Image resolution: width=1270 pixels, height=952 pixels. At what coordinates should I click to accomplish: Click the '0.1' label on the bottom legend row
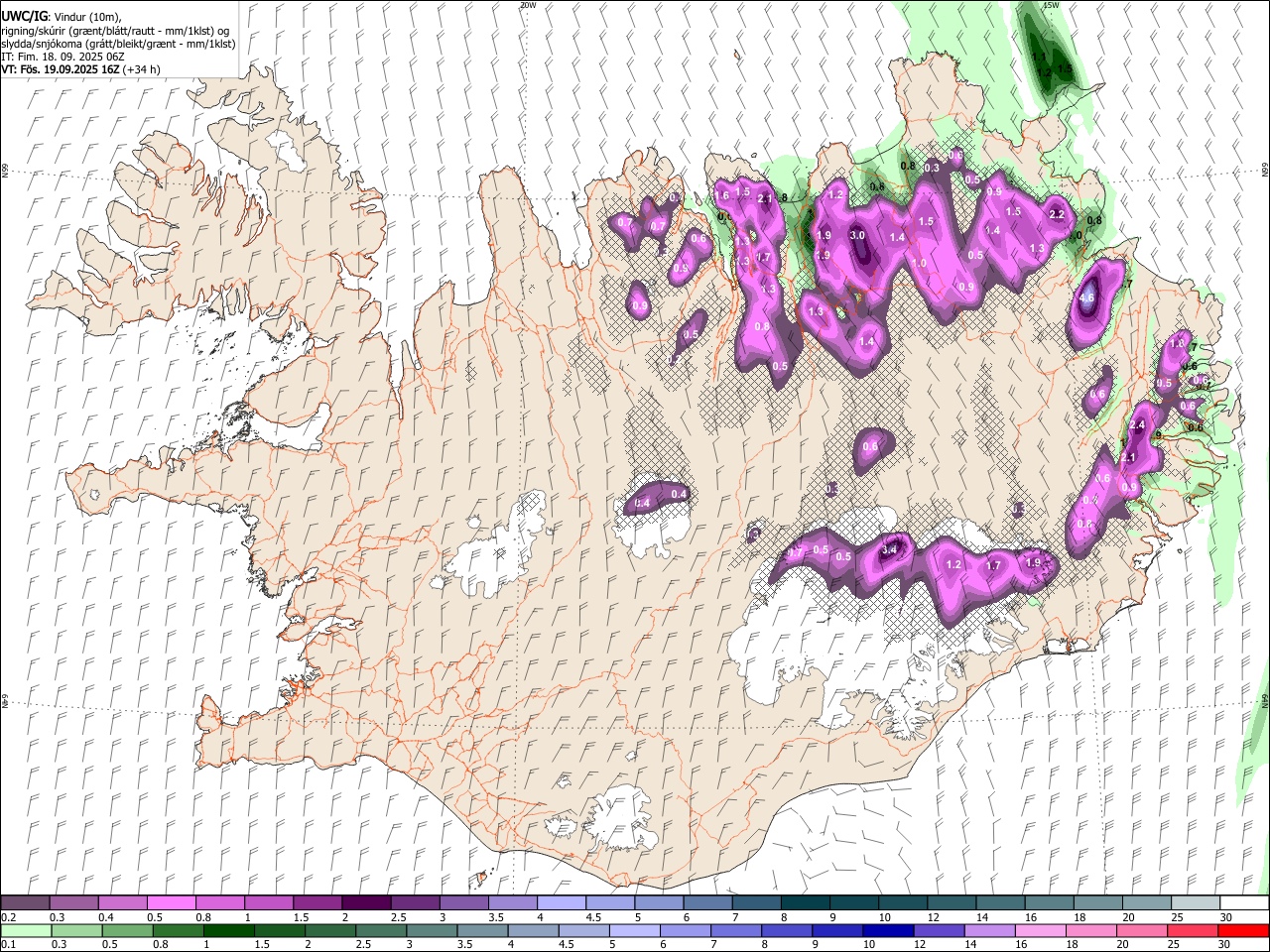(x=8, y=944)
